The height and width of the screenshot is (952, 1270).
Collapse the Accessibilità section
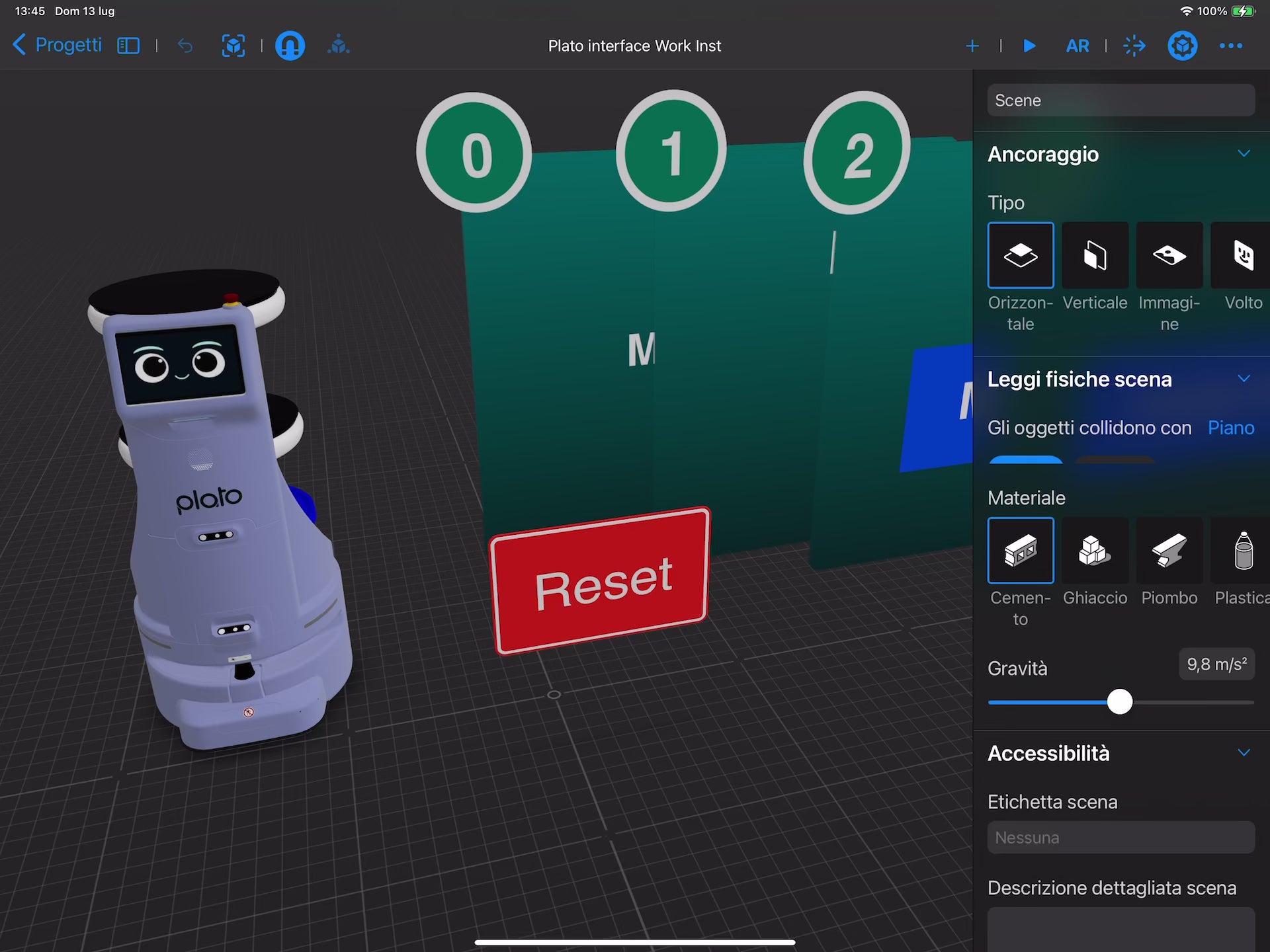(1244, 753)
